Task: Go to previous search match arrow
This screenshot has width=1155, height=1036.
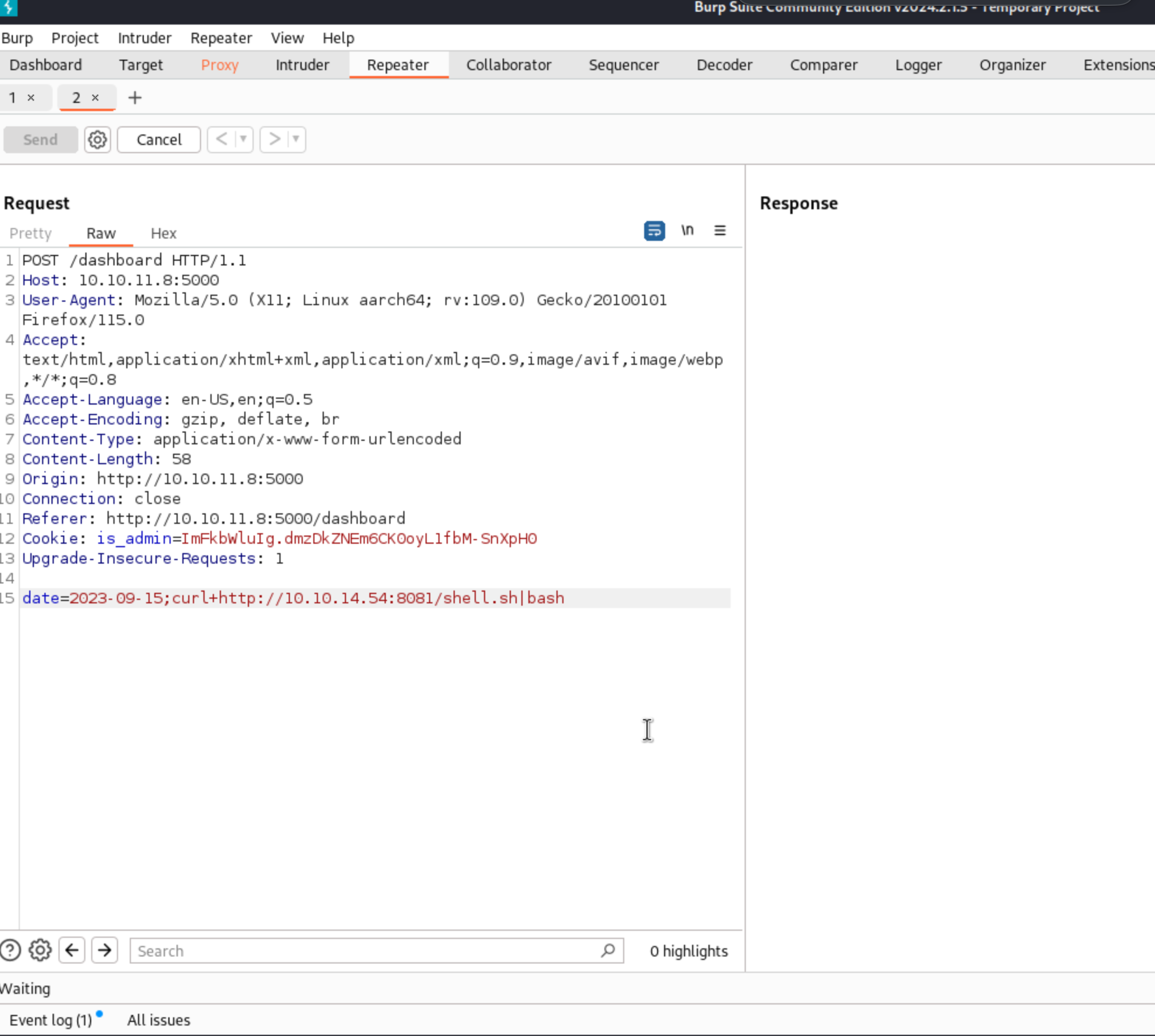Action: 72,950
